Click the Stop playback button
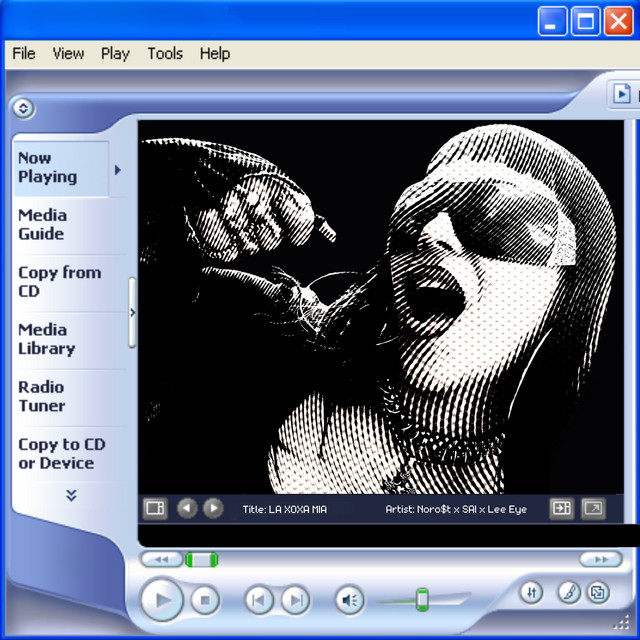 click(x=205, y=600)
